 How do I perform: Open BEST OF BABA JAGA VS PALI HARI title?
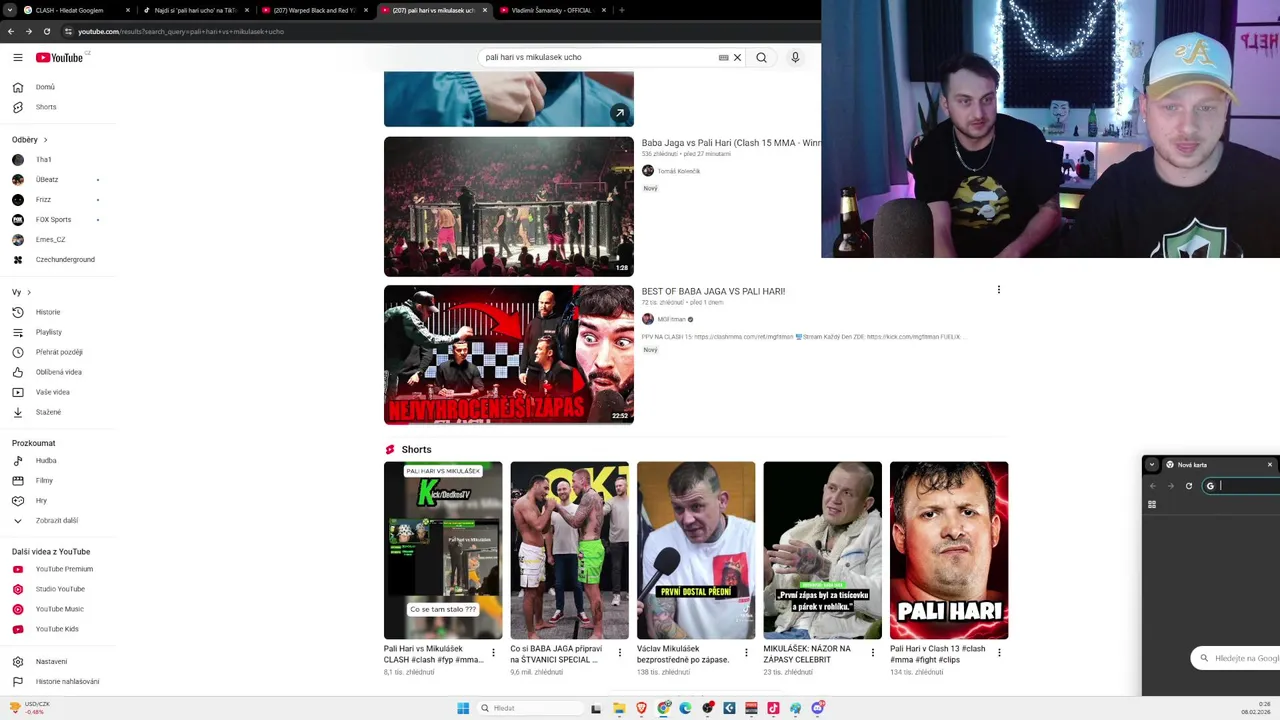(x=713, y=291)
